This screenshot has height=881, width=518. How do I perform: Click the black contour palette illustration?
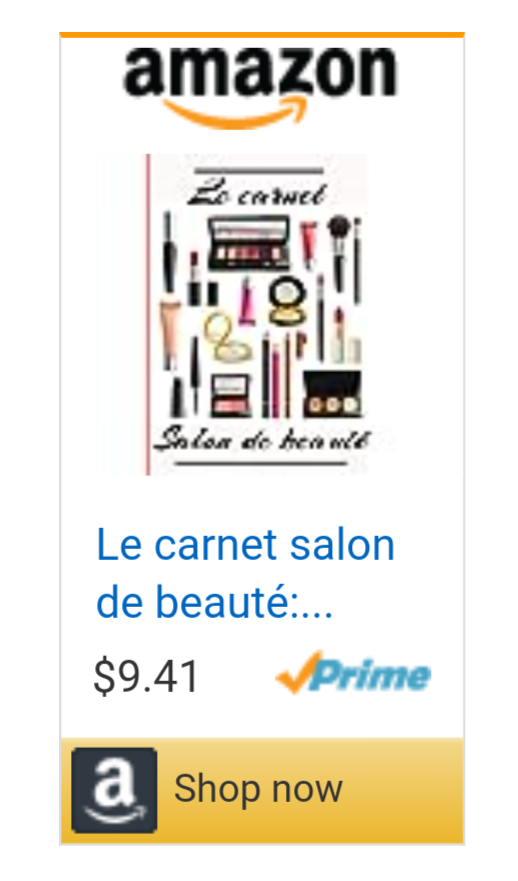pos(331,394)
